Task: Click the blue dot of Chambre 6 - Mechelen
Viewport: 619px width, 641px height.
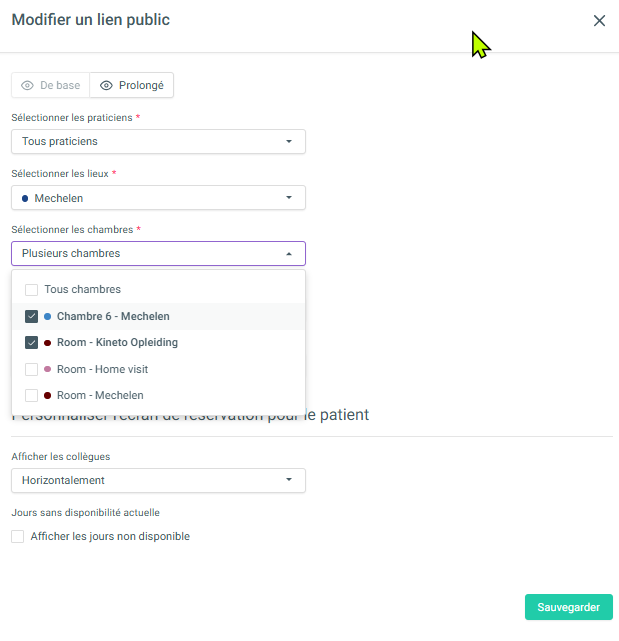Action: 47,317
